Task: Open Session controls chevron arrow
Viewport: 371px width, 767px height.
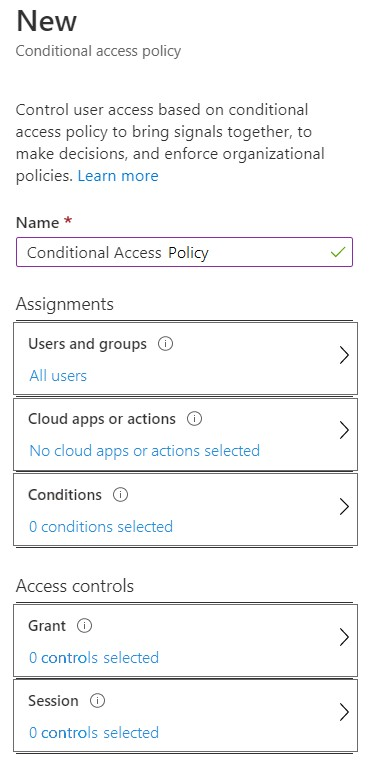Action: [344, 712]
